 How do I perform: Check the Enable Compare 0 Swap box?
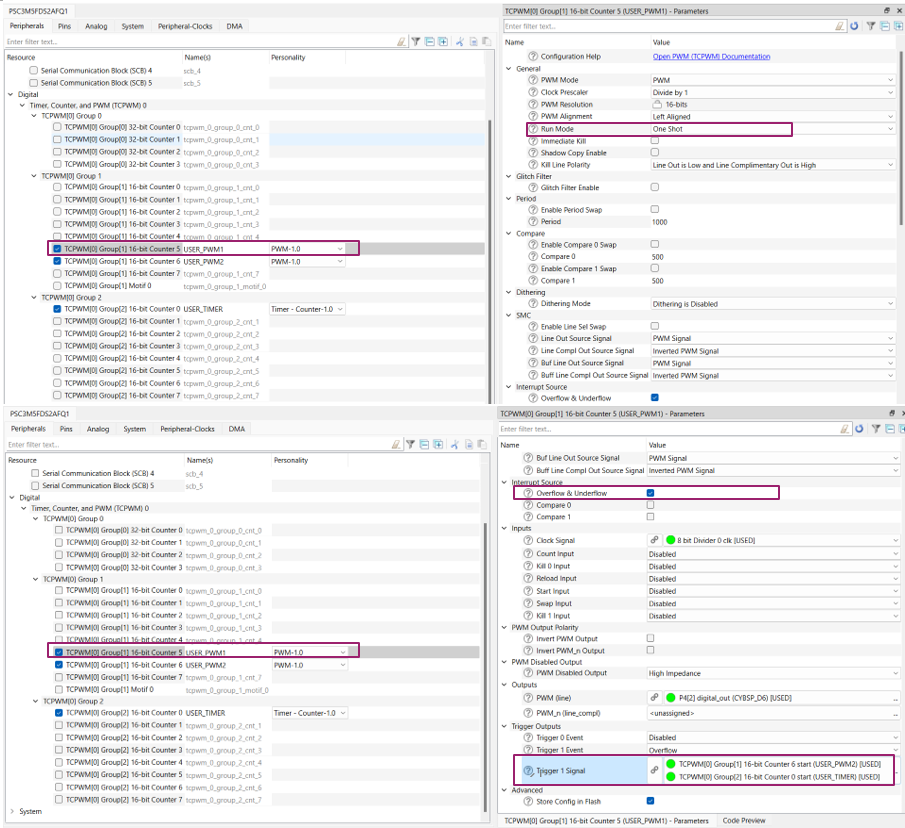(x=655, y=244)
